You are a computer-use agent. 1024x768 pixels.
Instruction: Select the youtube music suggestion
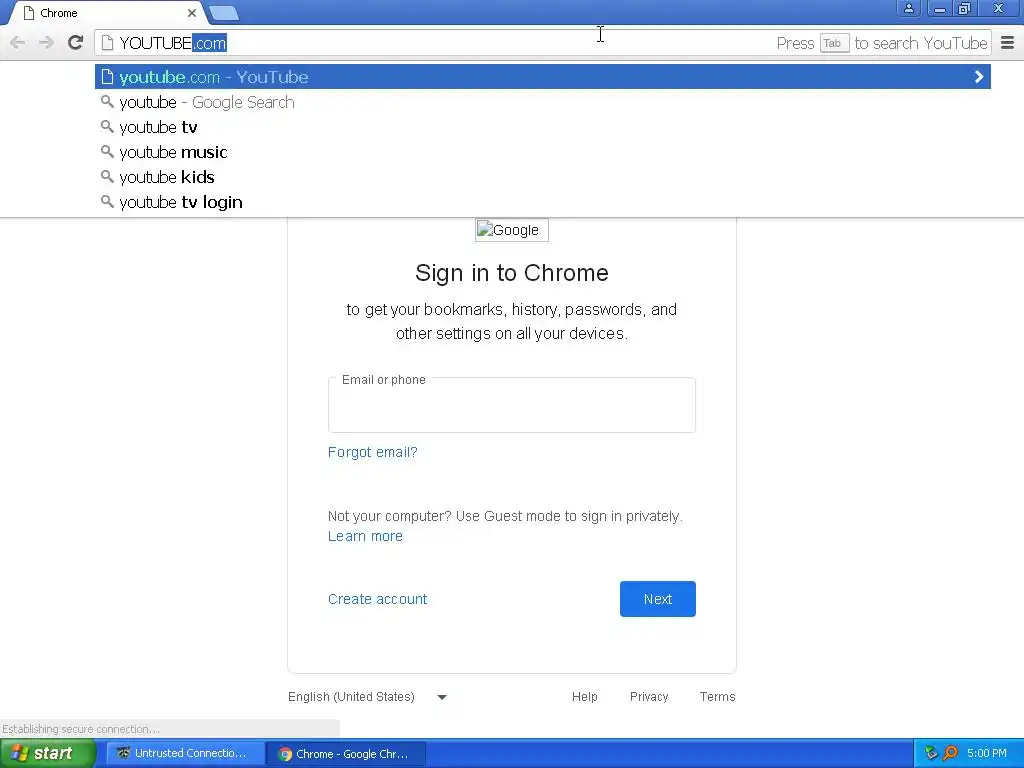point(543,152)
